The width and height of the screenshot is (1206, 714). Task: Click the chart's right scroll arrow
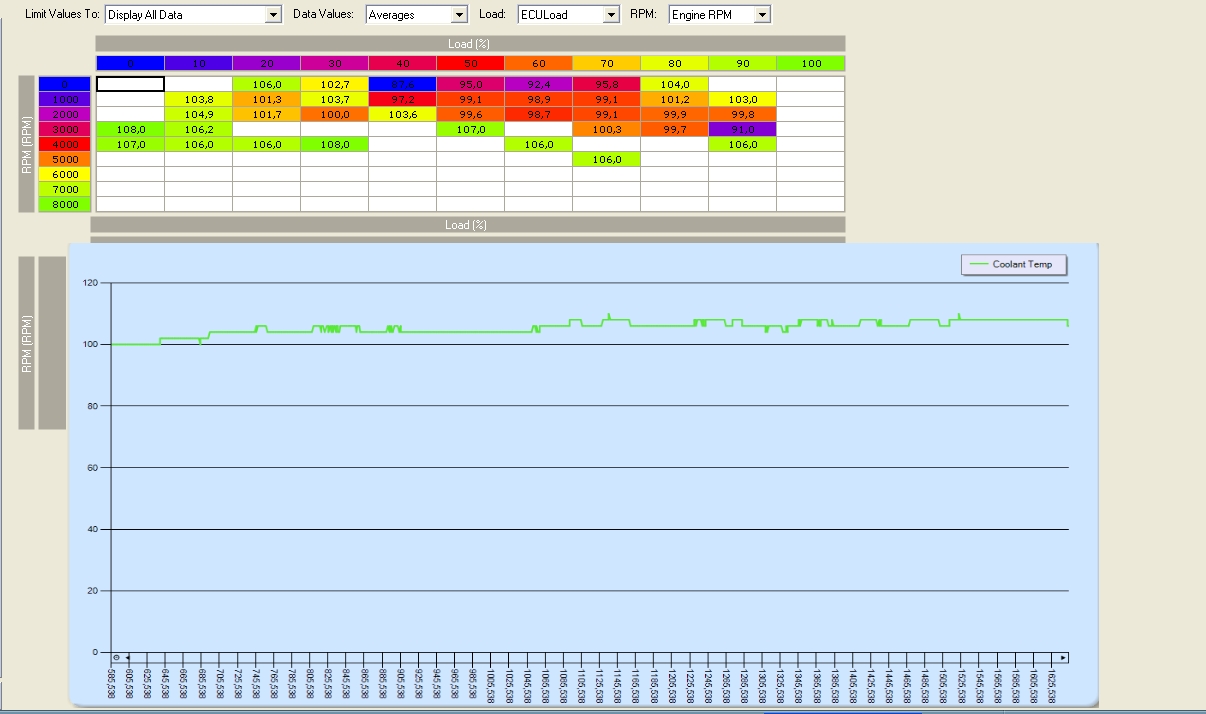pyautogui.click(x=1063, y=657)
